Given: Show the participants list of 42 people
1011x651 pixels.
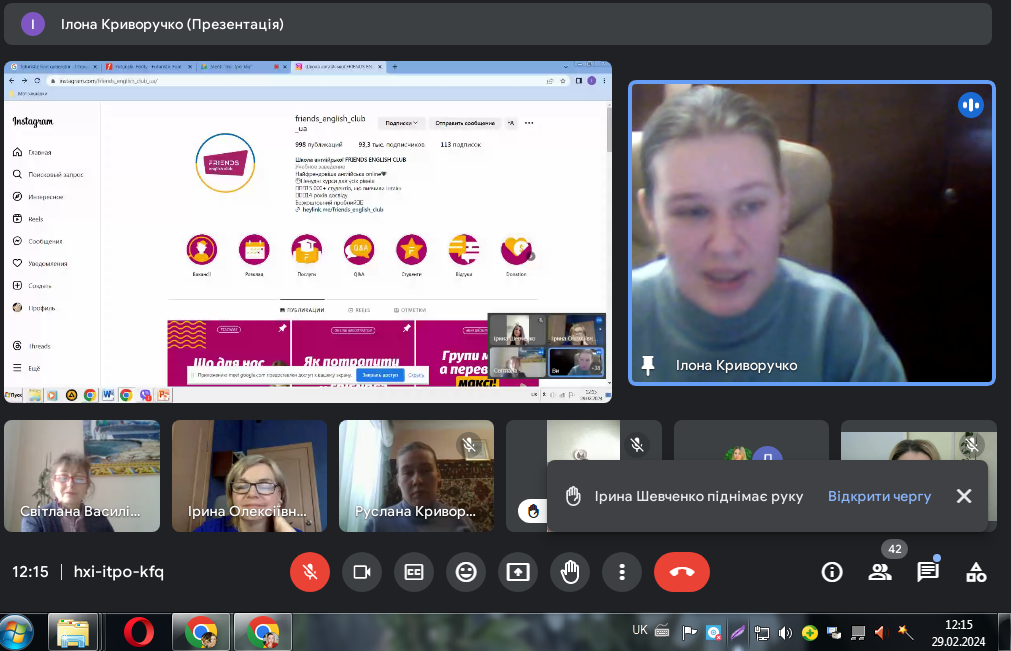Looking at the screenshot, I should click(880, 572).
